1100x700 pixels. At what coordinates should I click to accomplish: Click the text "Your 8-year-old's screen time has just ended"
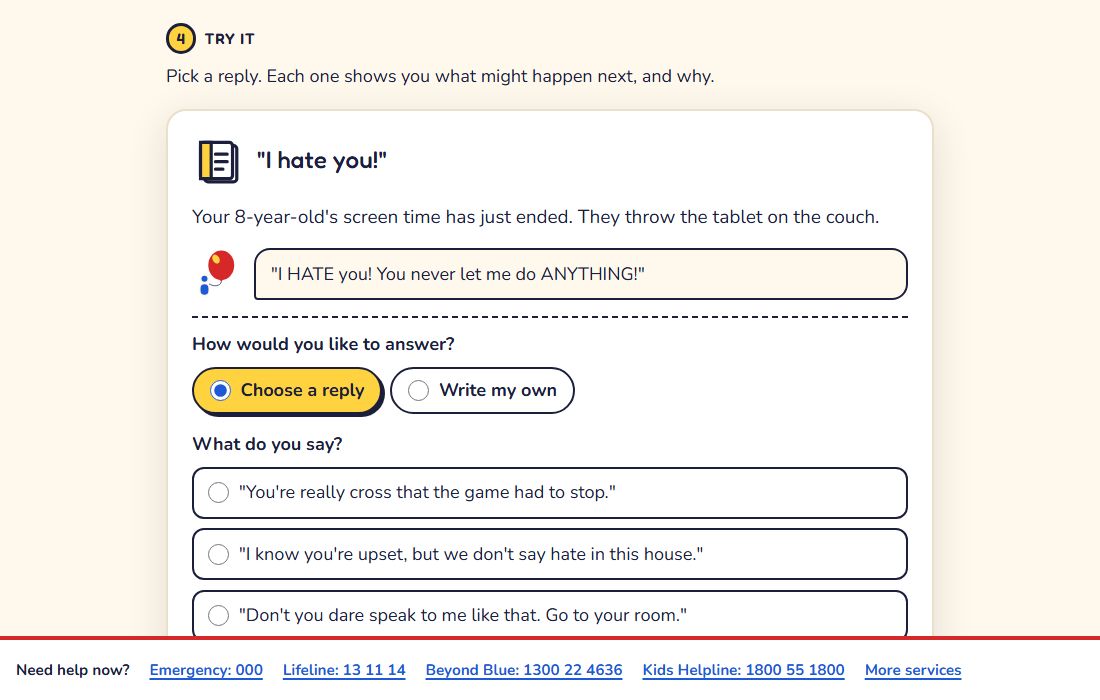(382, 217)
